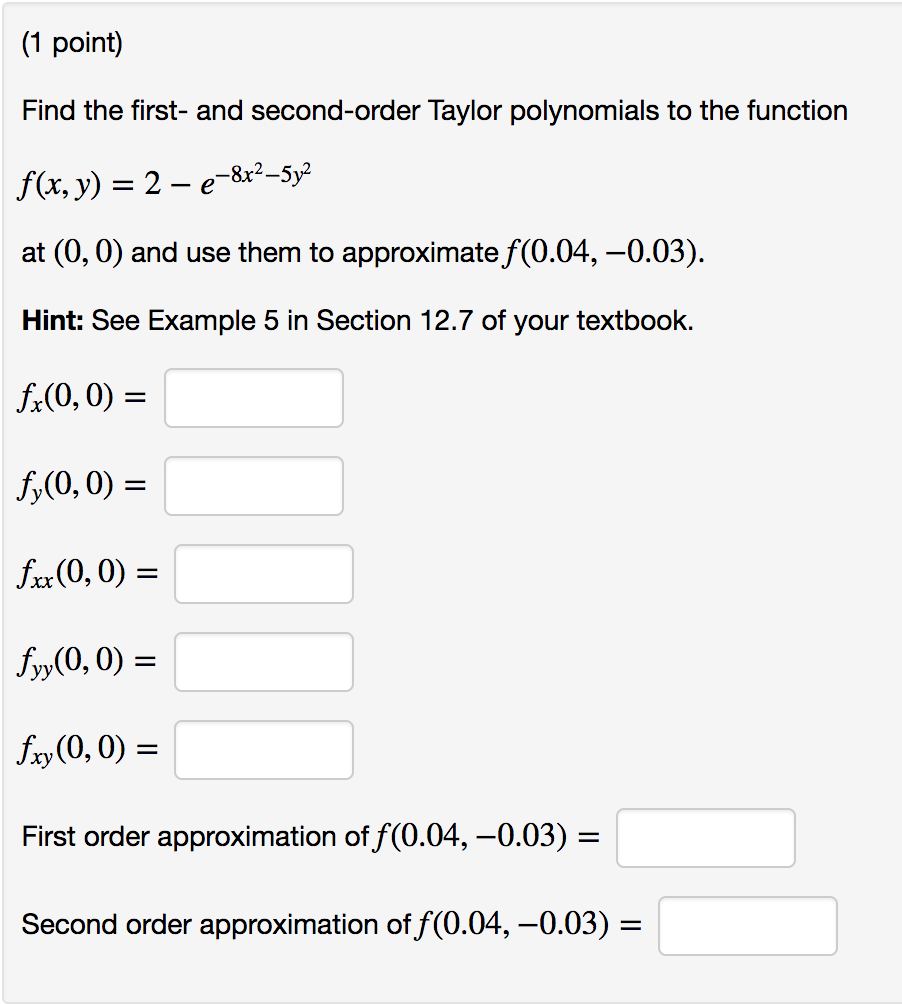
Task: Click the second order approximation answer box
Action: 747,926
